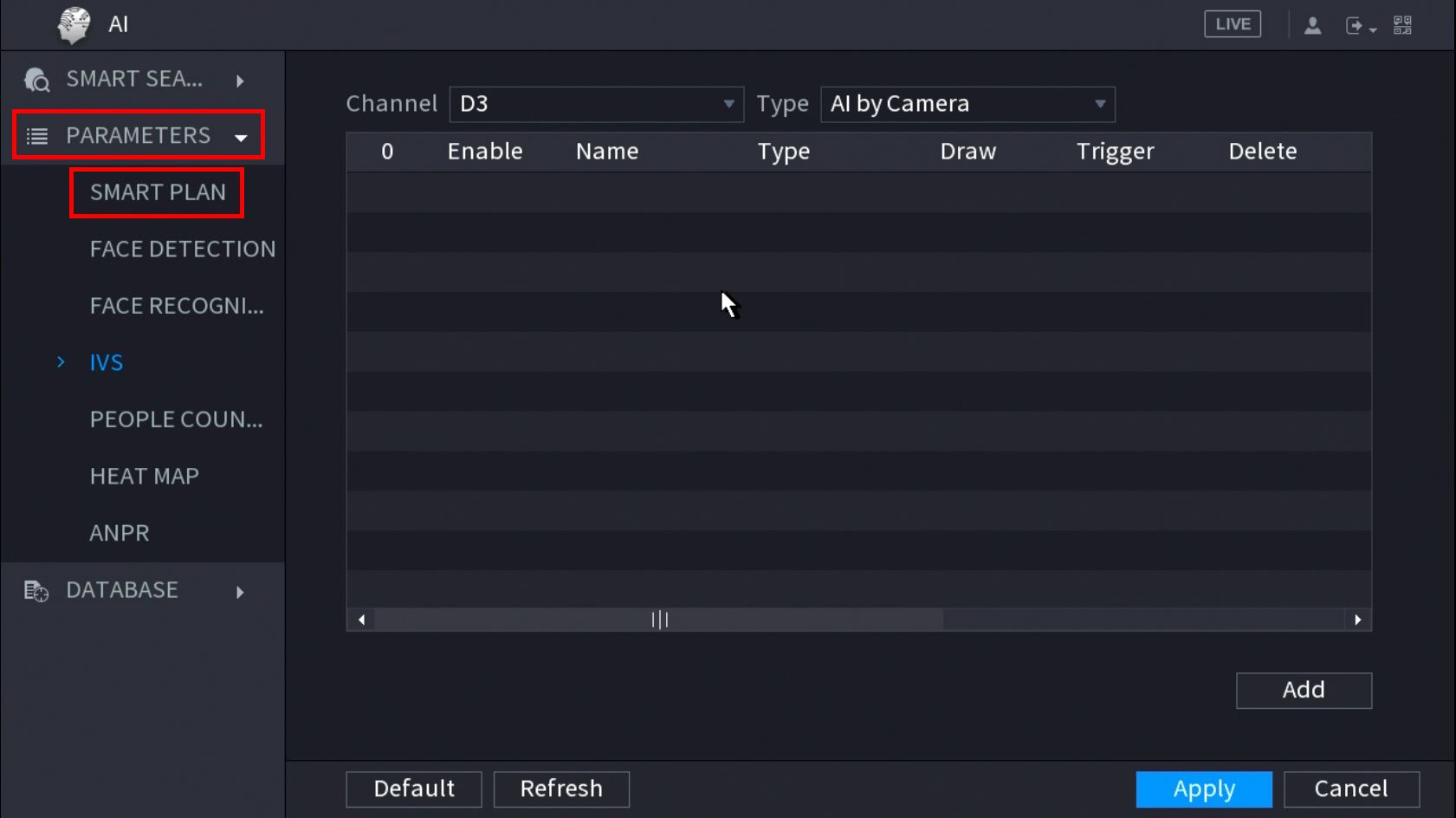Open Smart Plan settings
Viewport: 1456px width, 818px height.
coord(158,192)
